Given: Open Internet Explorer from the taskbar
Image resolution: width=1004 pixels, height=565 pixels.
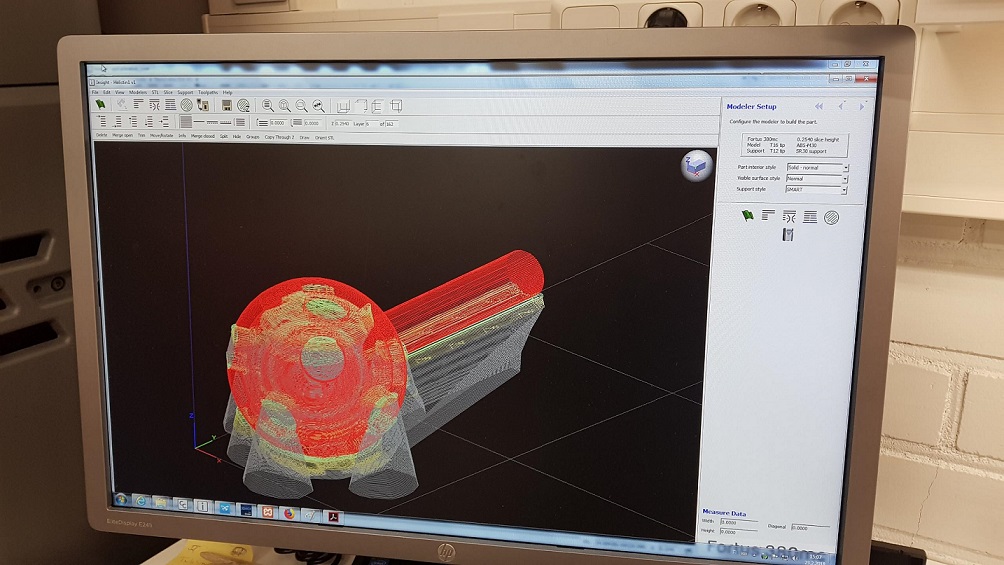Looking at the screenshot, I should point(140,501).
